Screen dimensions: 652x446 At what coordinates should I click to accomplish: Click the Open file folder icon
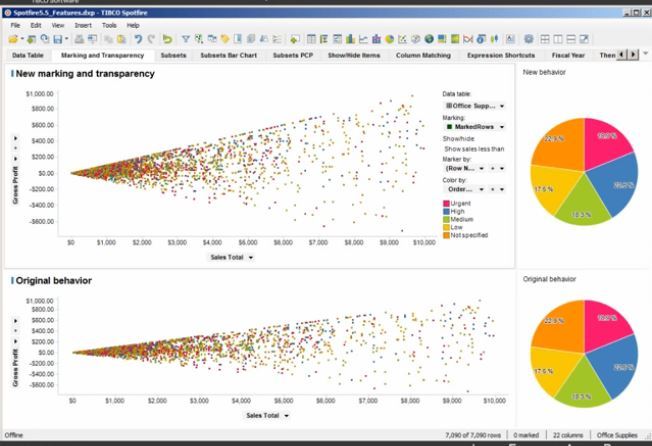click(x=14, y=38)
